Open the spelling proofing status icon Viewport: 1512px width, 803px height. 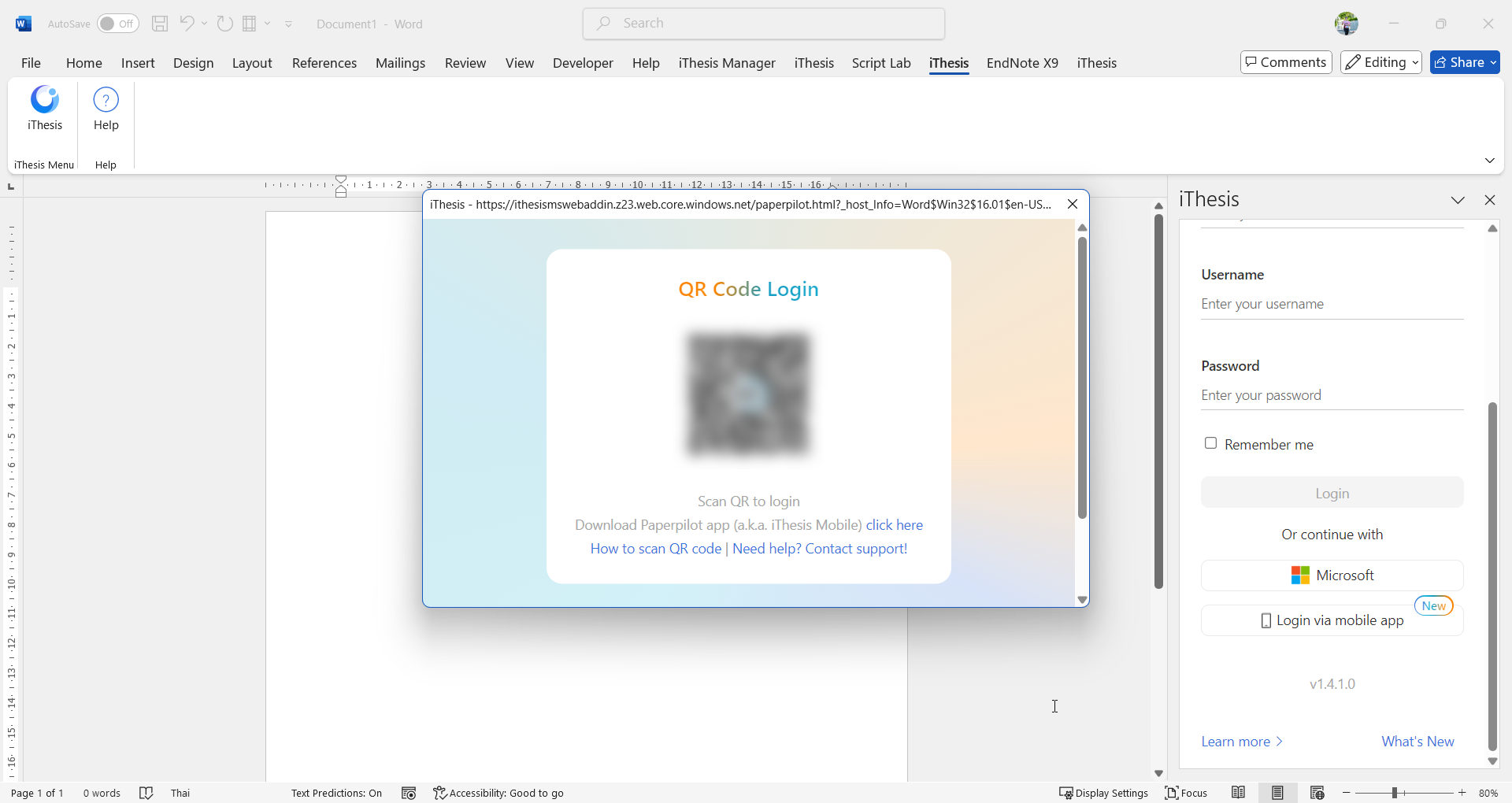[146, 793]
